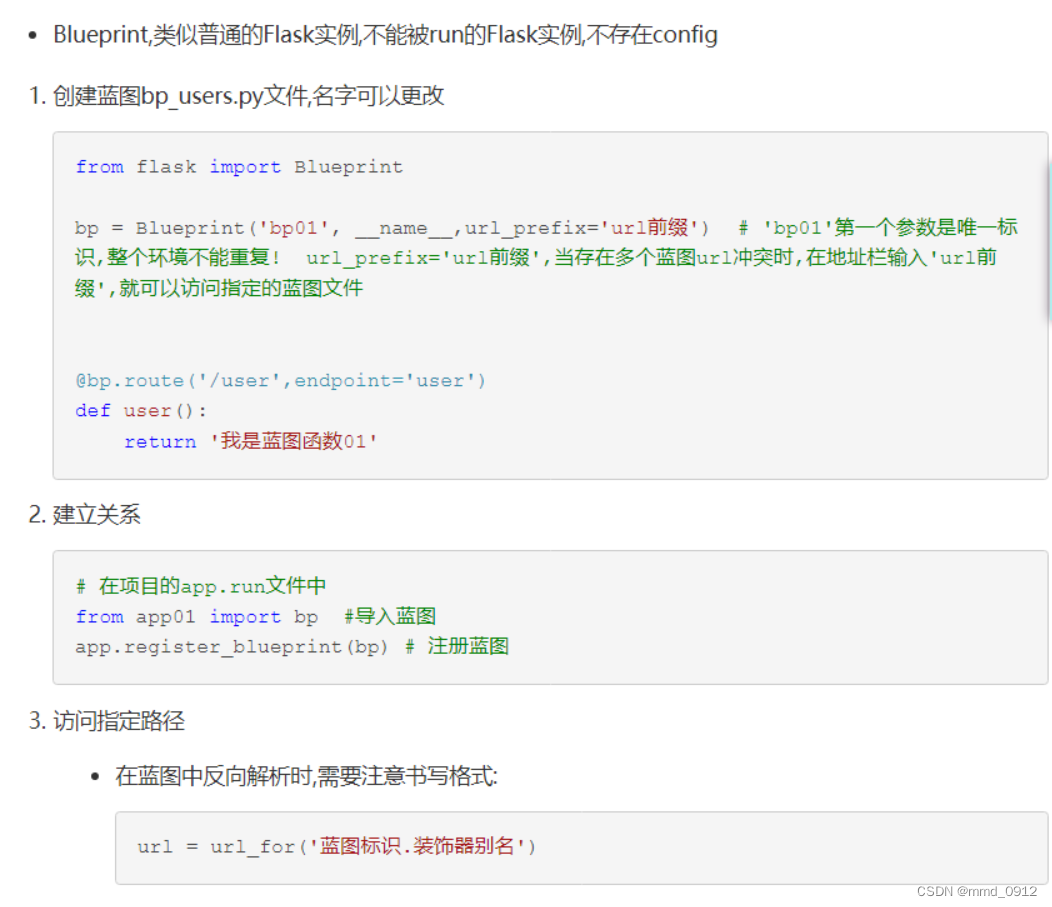Image resolution: width=1052 pixels, height=907 pixels.
Task: Click the code line starting 'bp = Blueprint('bp01''
Action: (546, 227)
